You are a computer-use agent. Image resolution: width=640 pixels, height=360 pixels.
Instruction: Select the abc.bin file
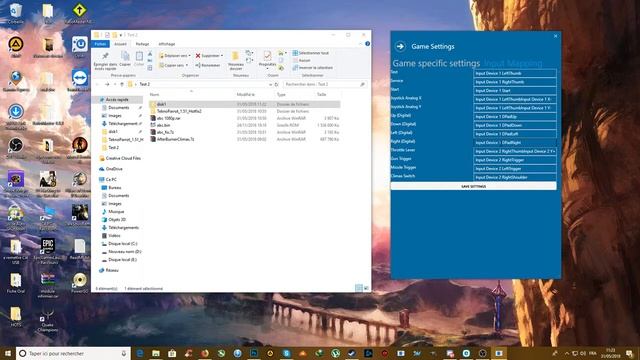coord(244,125)
